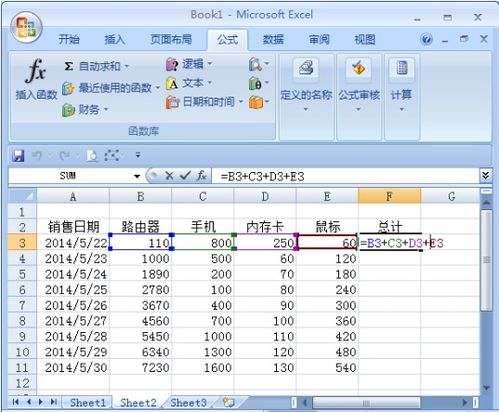Viewport: 499px width, 412px height.
Task: Select cell containing 7230
Action: (140, 367)
